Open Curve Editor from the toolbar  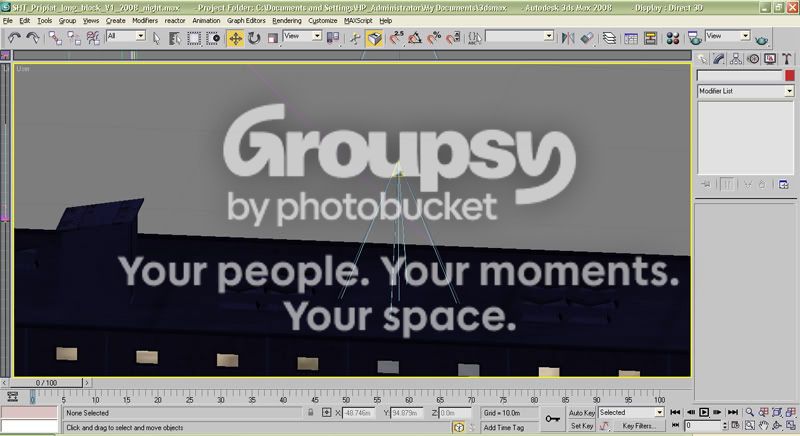(x=631, y=38)
